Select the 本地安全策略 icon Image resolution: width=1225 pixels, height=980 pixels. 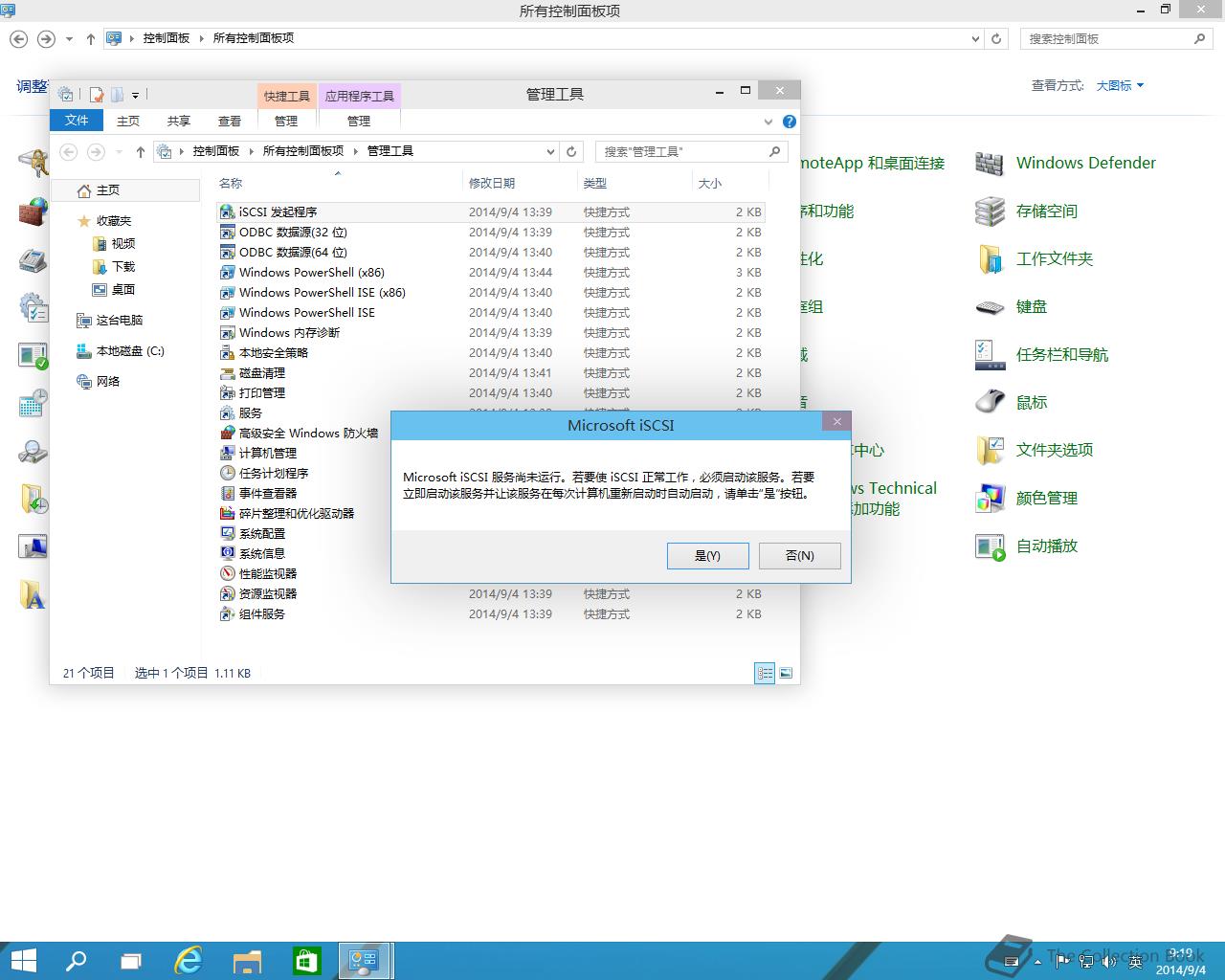[x=228, y=352]
